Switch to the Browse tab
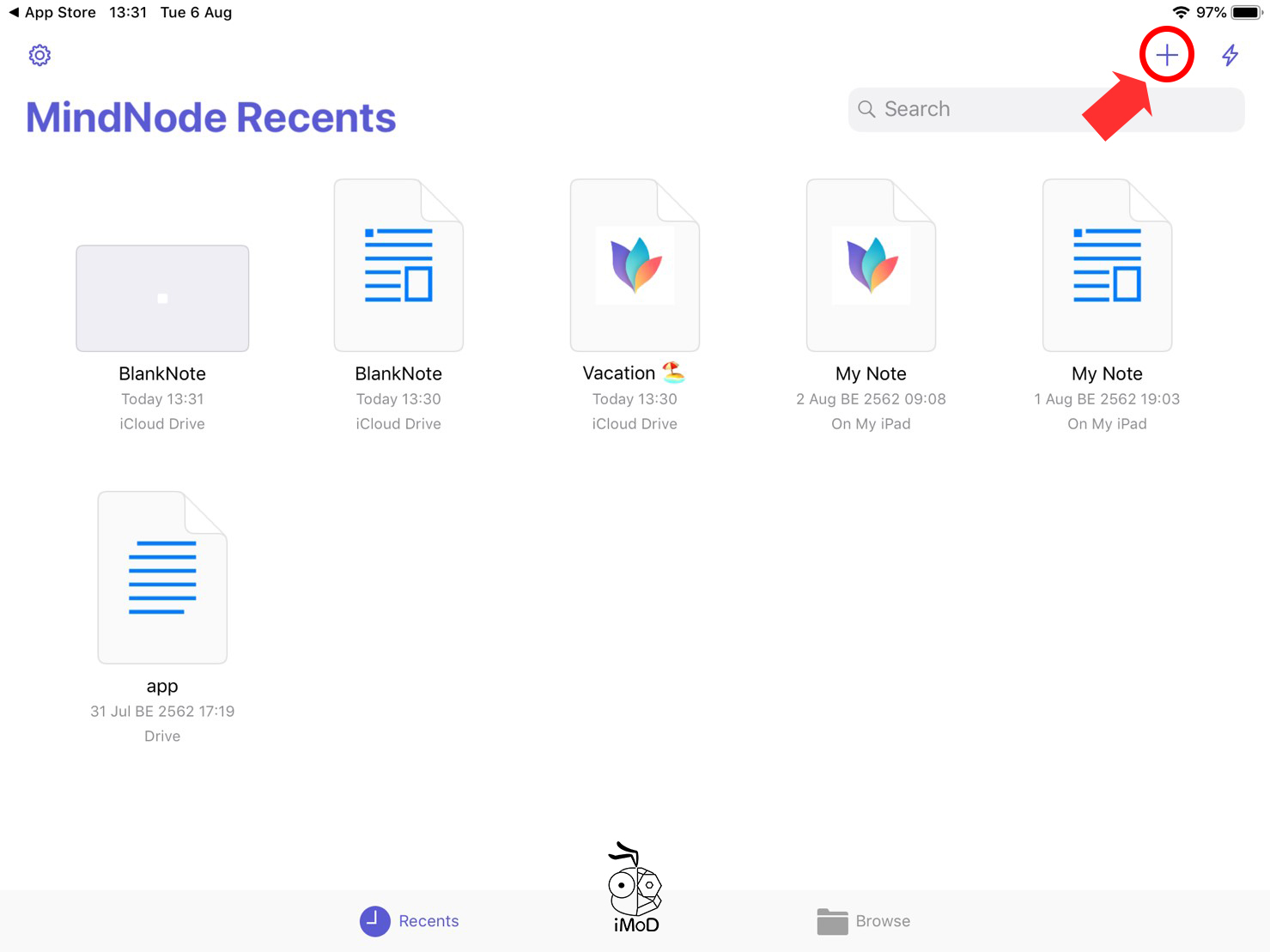Viewport: 1270px width, 952px height. [x=863, y=921]
